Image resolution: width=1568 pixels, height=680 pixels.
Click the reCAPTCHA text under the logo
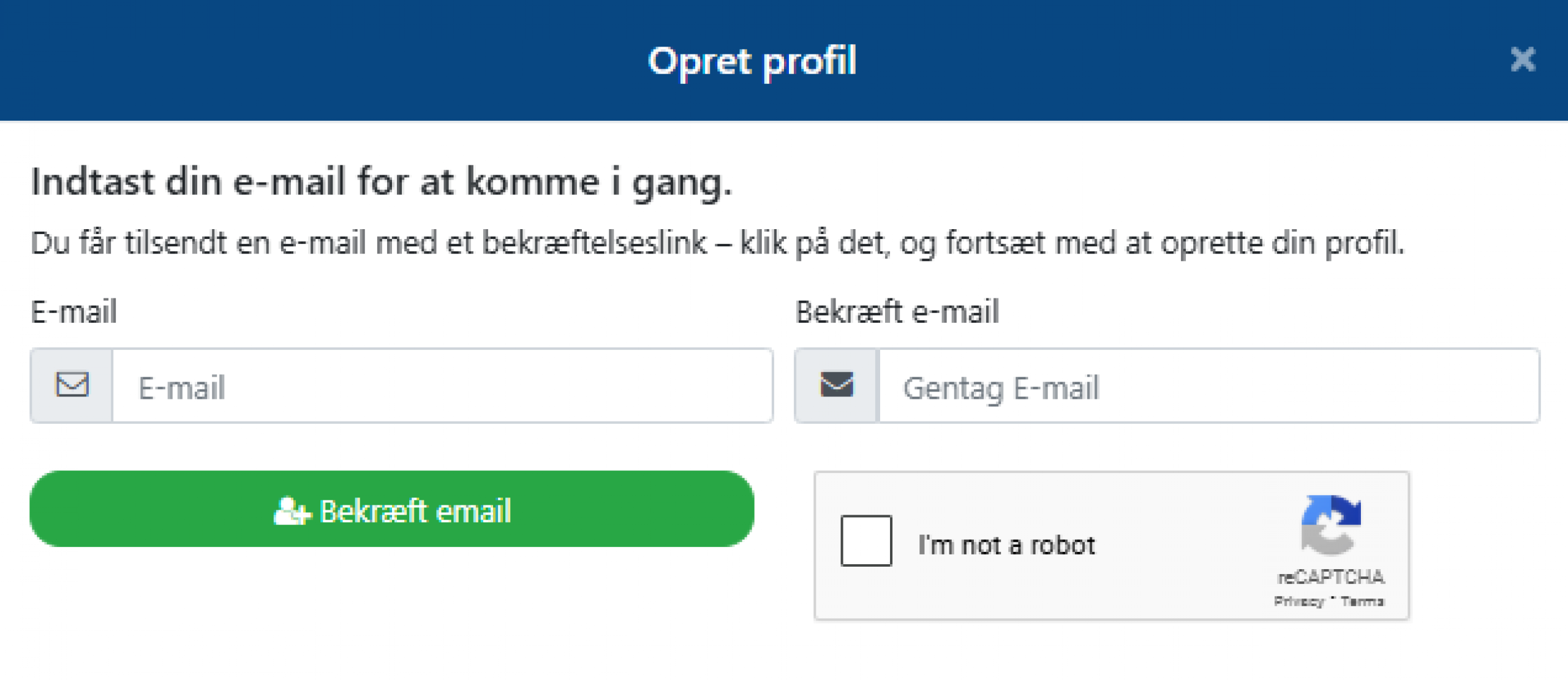click(x=1330, y=577)
